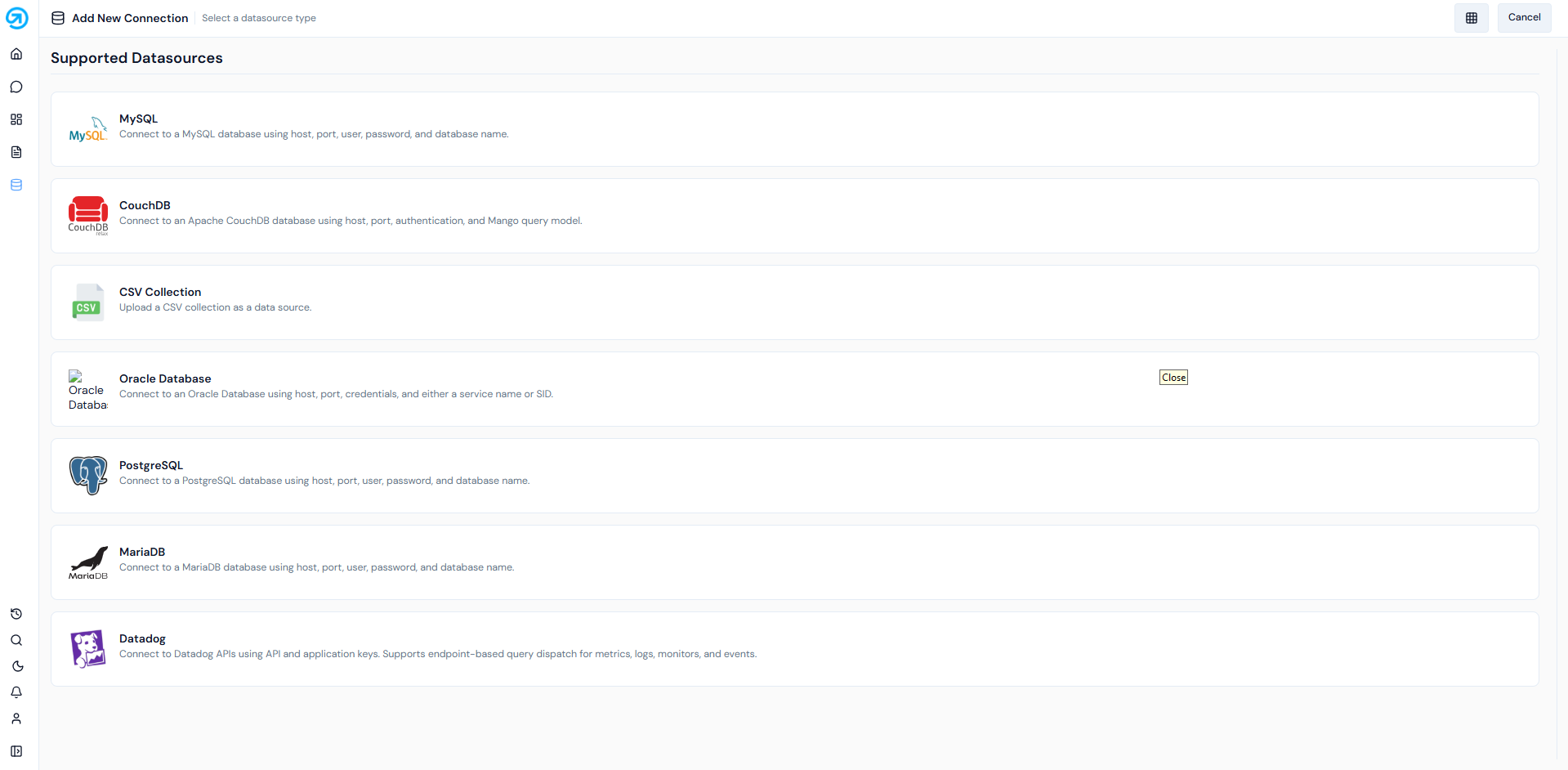Click the purple Datadog dog logo
Viewport: 1568px width, 770px height.
point(88,649)
